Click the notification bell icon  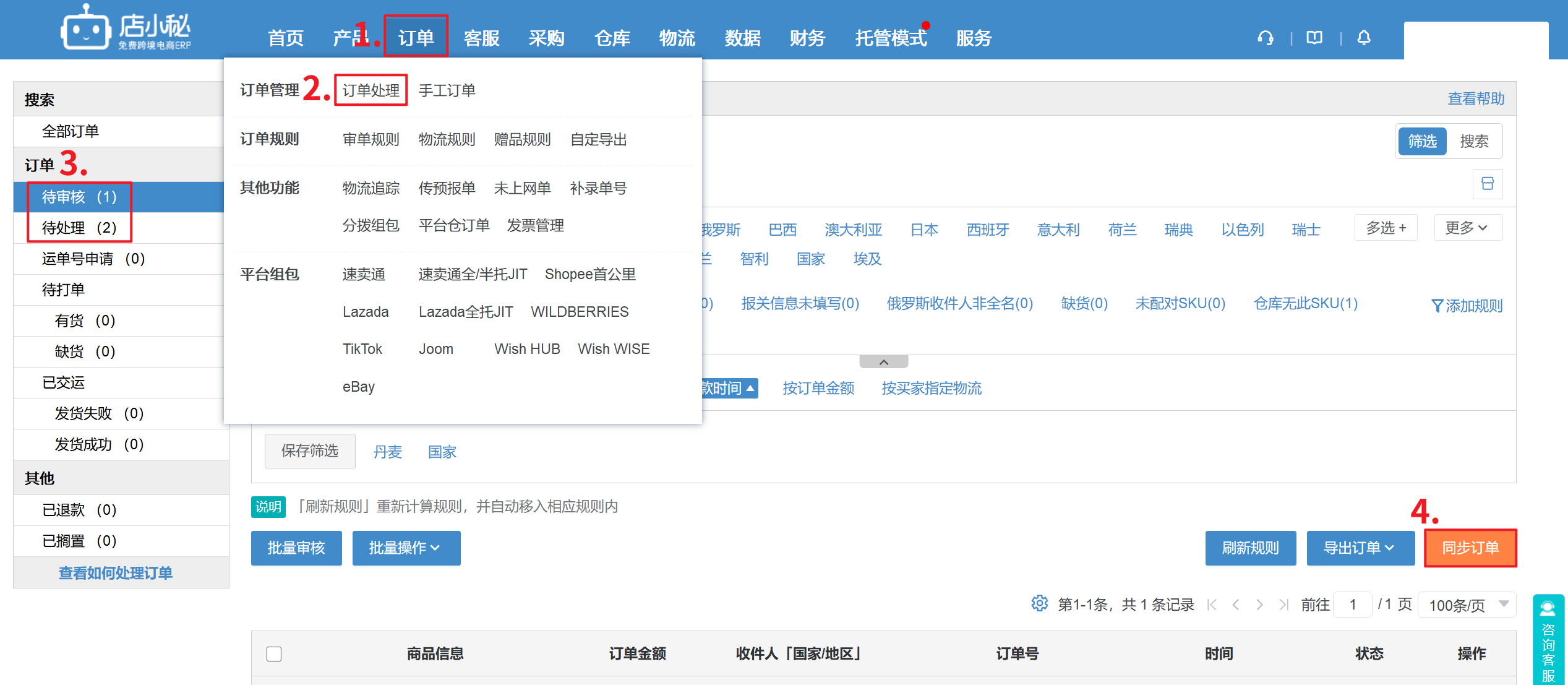[x=1364, y=38]
